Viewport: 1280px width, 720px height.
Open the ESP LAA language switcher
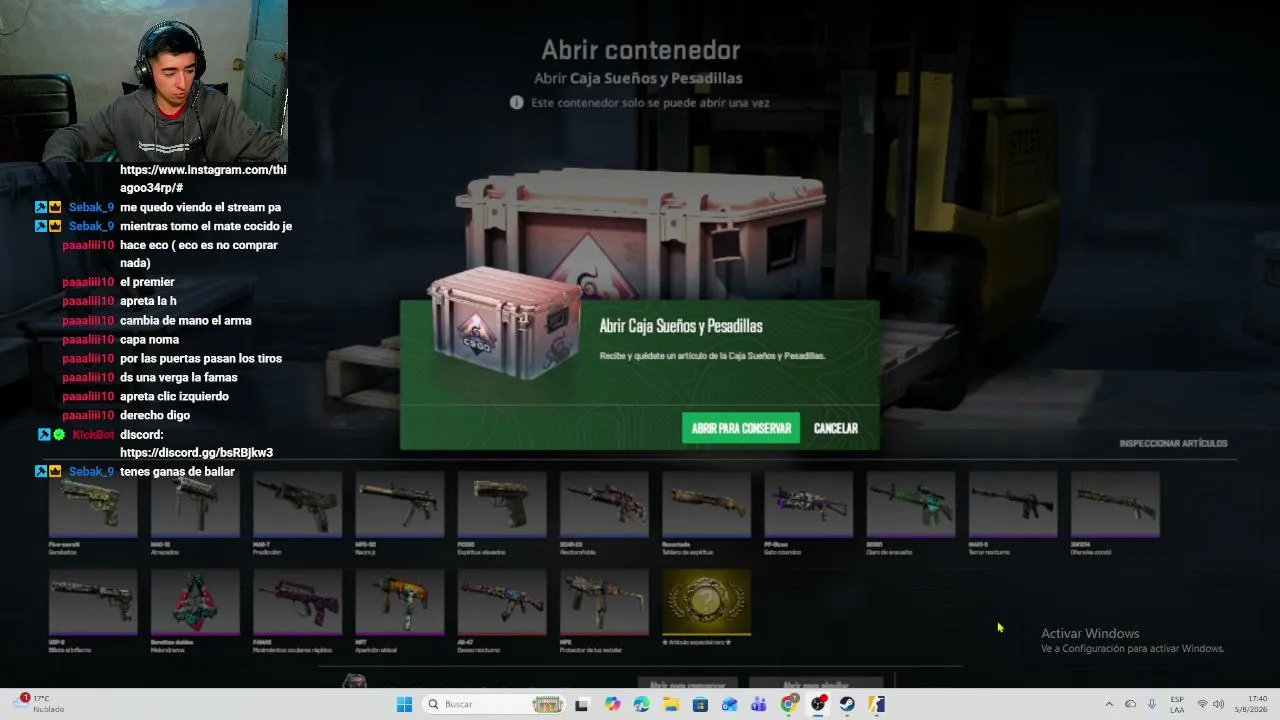[1177, 704]
